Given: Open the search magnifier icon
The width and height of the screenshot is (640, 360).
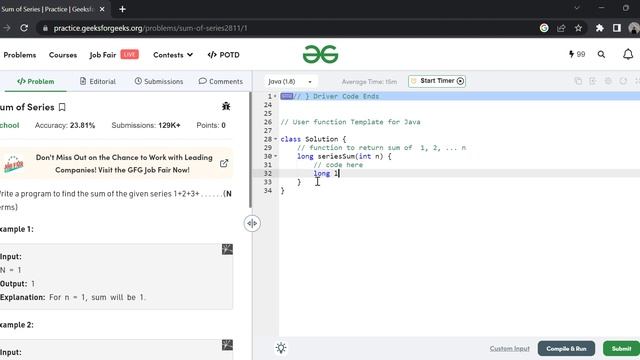Looking at the screenshot, I should (x=601, y=54).
